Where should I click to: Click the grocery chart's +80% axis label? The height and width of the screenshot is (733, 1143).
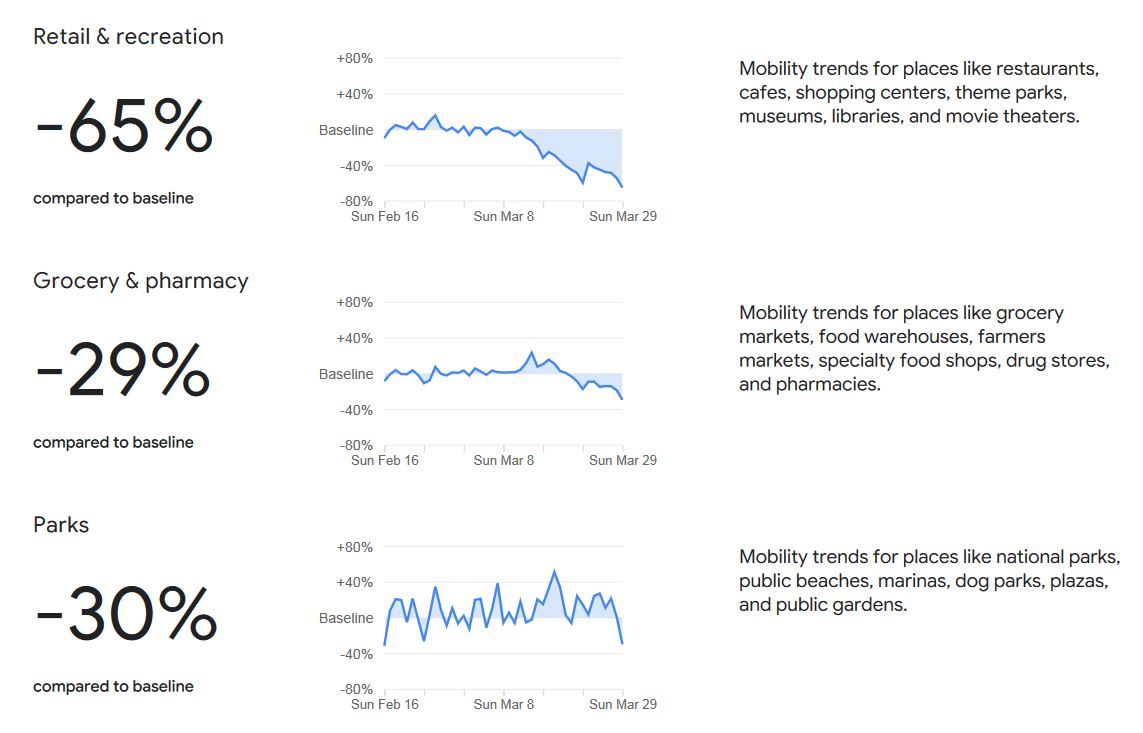coord(354,302)
